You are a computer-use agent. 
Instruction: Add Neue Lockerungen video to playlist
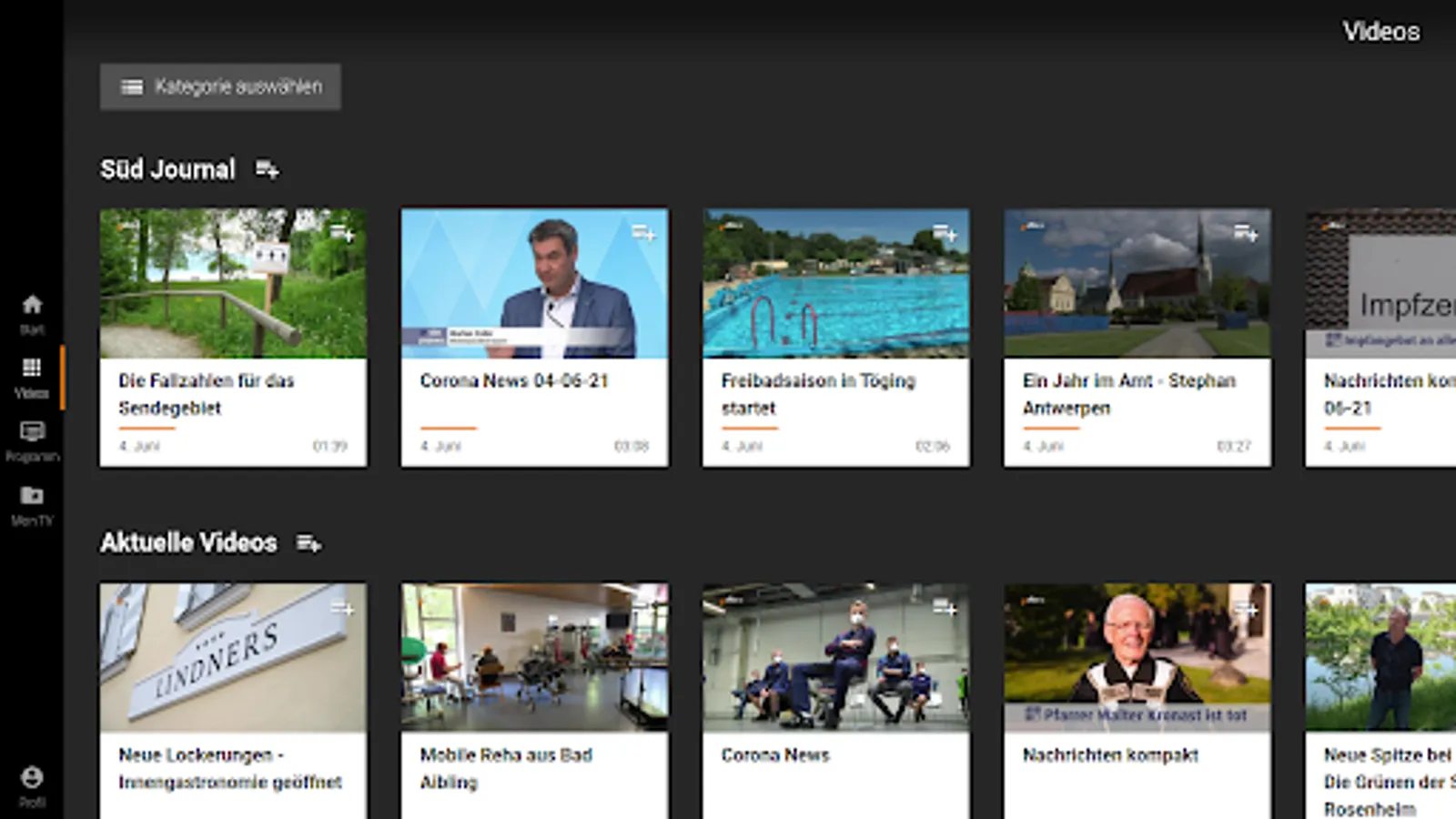pos(342,608)
